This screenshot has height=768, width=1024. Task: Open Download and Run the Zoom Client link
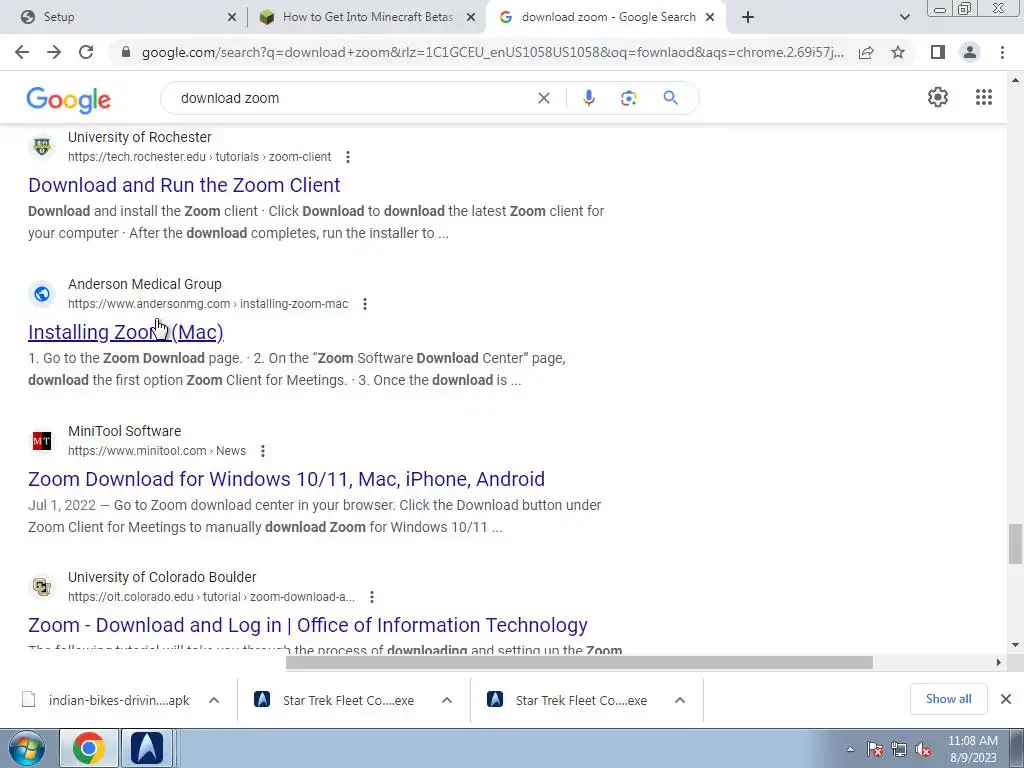(x=184, y=185)
